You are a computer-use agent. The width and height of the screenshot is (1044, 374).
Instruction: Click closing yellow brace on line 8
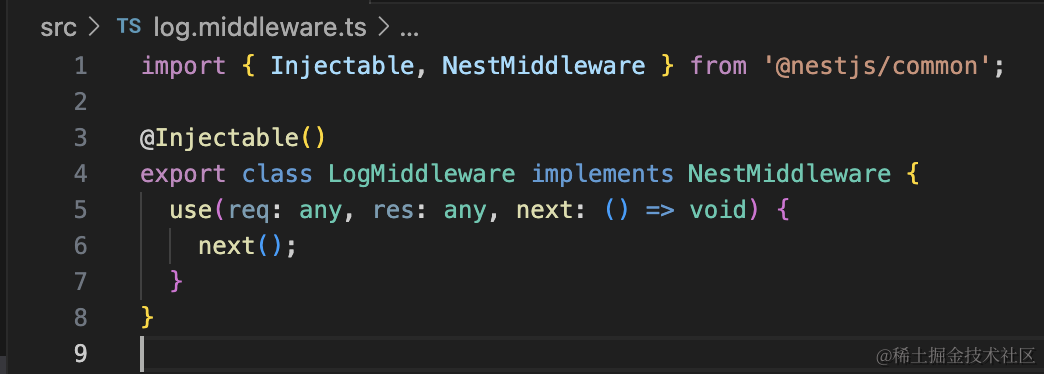coord(148,317)
